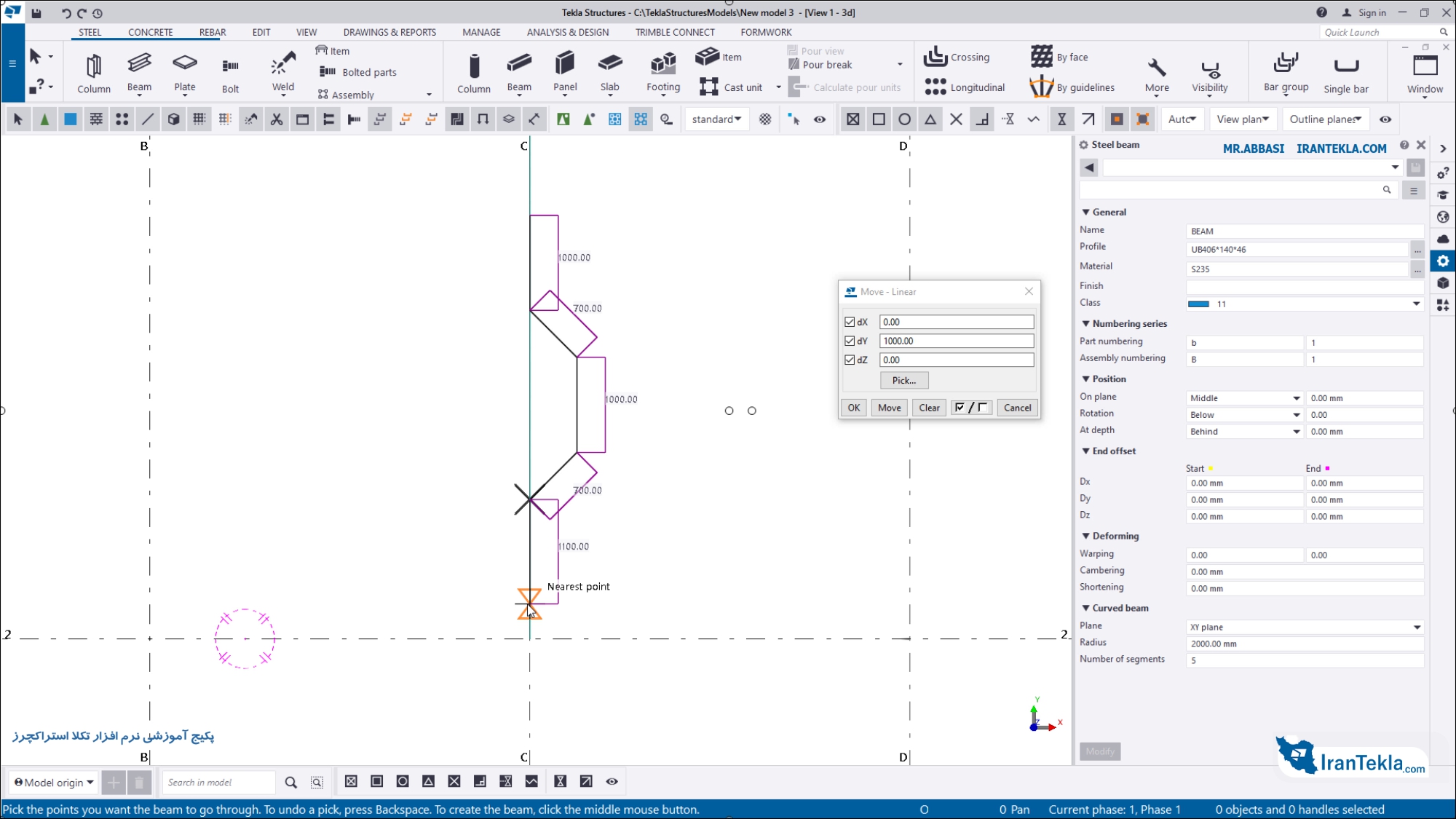This screenshot has height=819, width=1456.
Task: Open the Rotation Below dropdown
Action: (1245, 415)
